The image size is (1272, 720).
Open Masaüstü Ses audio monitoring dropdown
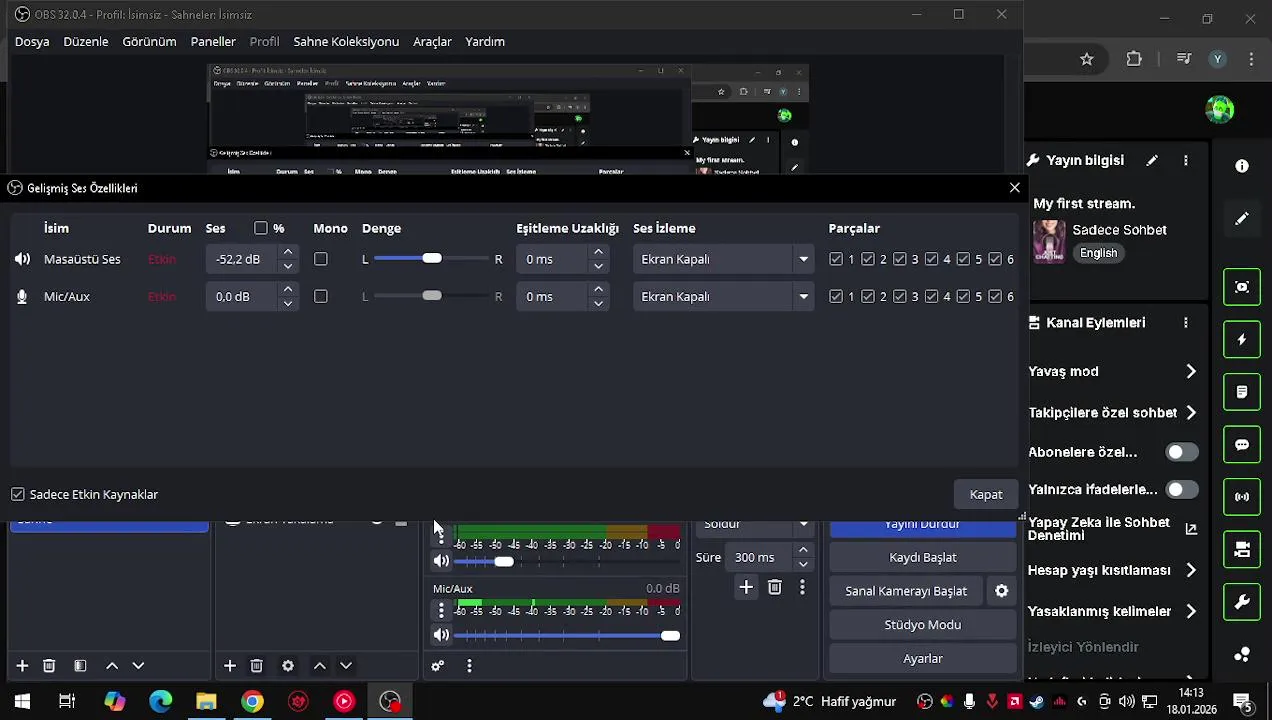(x=724, y=259)
